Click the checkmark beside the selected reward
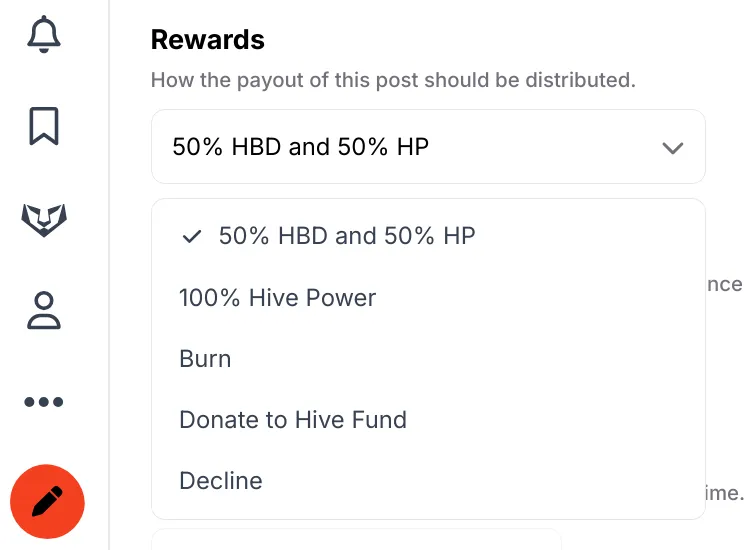Viewport: 748px width, 550px height. click(192, 236)
